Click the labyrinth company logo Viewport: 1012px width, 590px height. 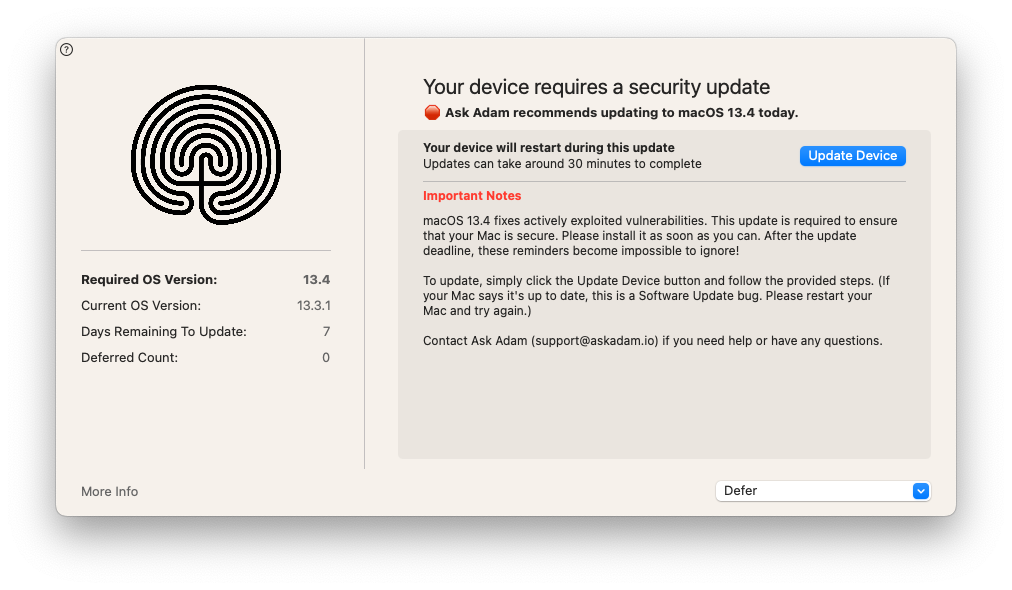pos(206,155)
